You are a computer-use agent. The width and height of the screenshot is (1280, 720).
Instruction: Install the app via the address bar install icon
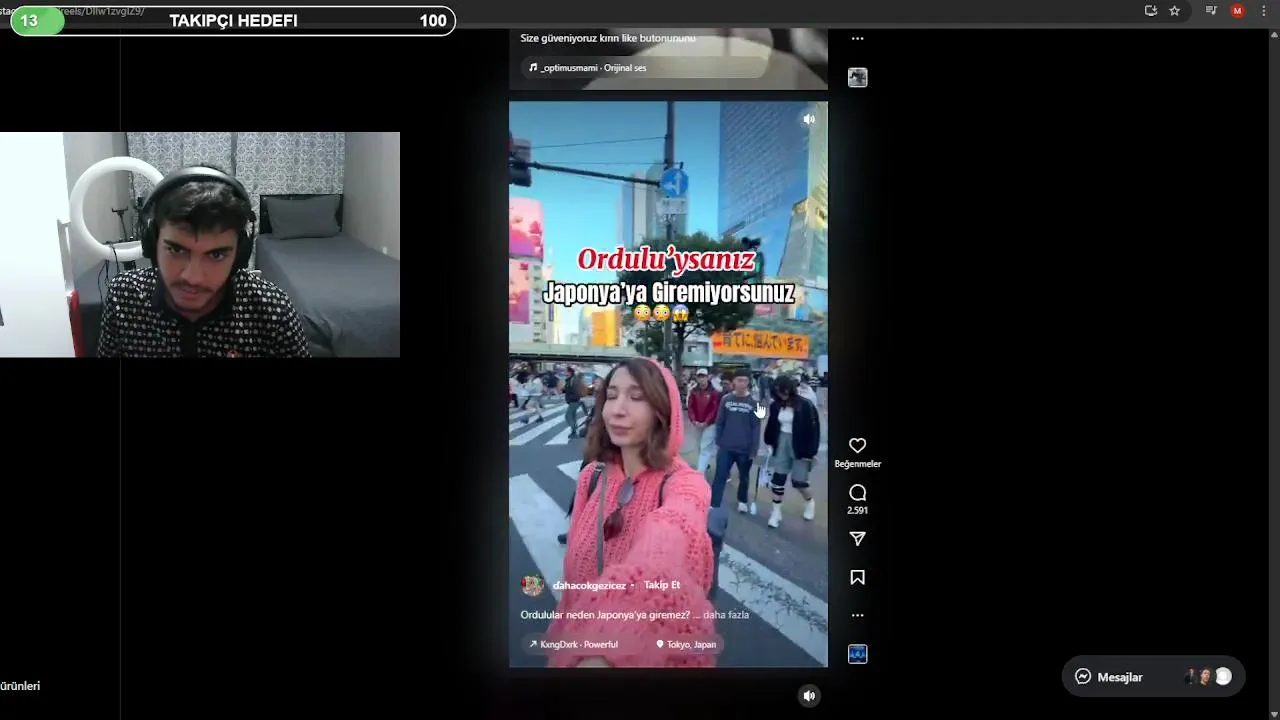click(1151, 11)
